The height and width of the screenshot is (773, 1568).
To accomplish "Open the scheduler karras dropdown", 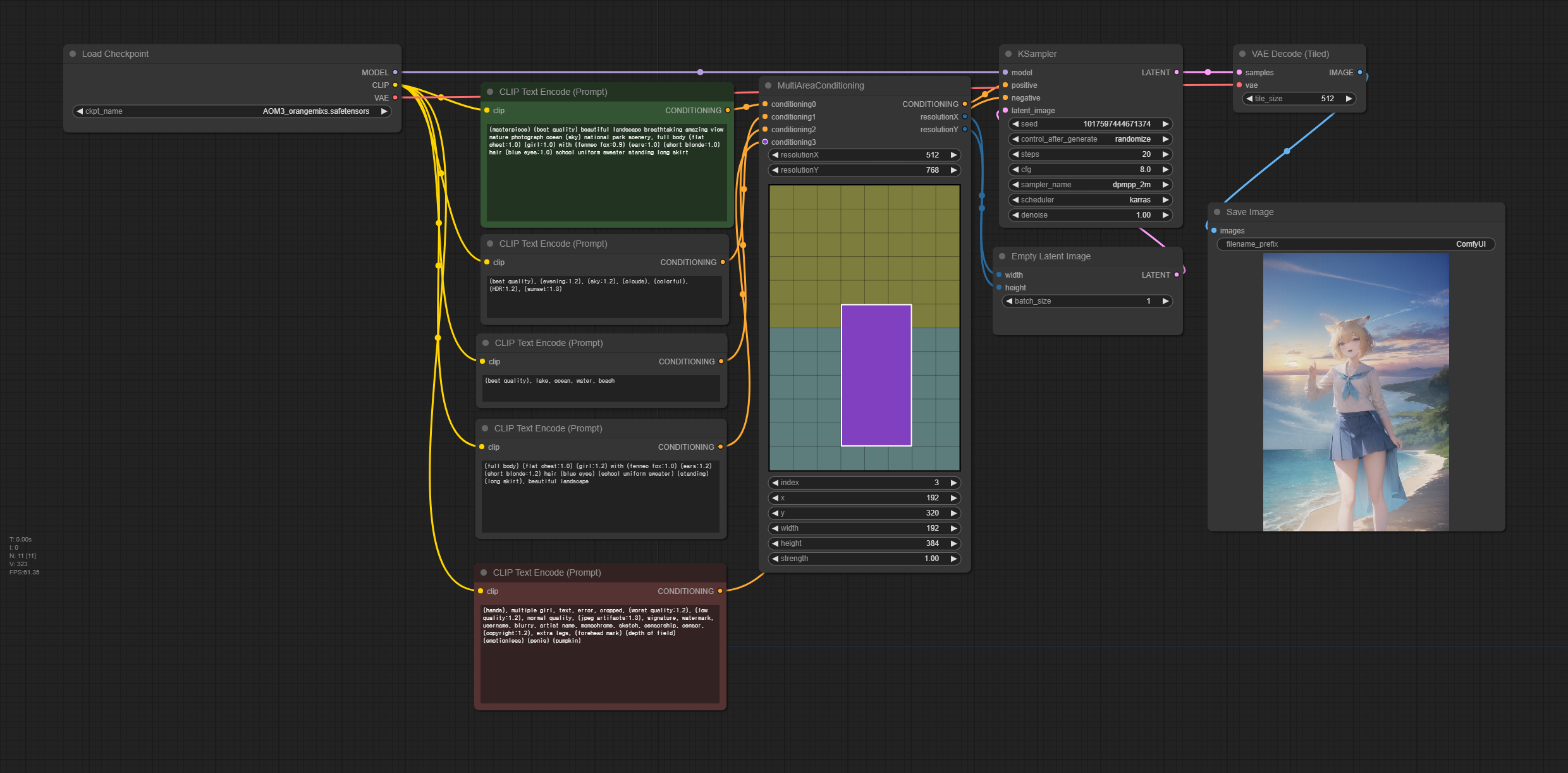I will click(x=1091, y=200).
